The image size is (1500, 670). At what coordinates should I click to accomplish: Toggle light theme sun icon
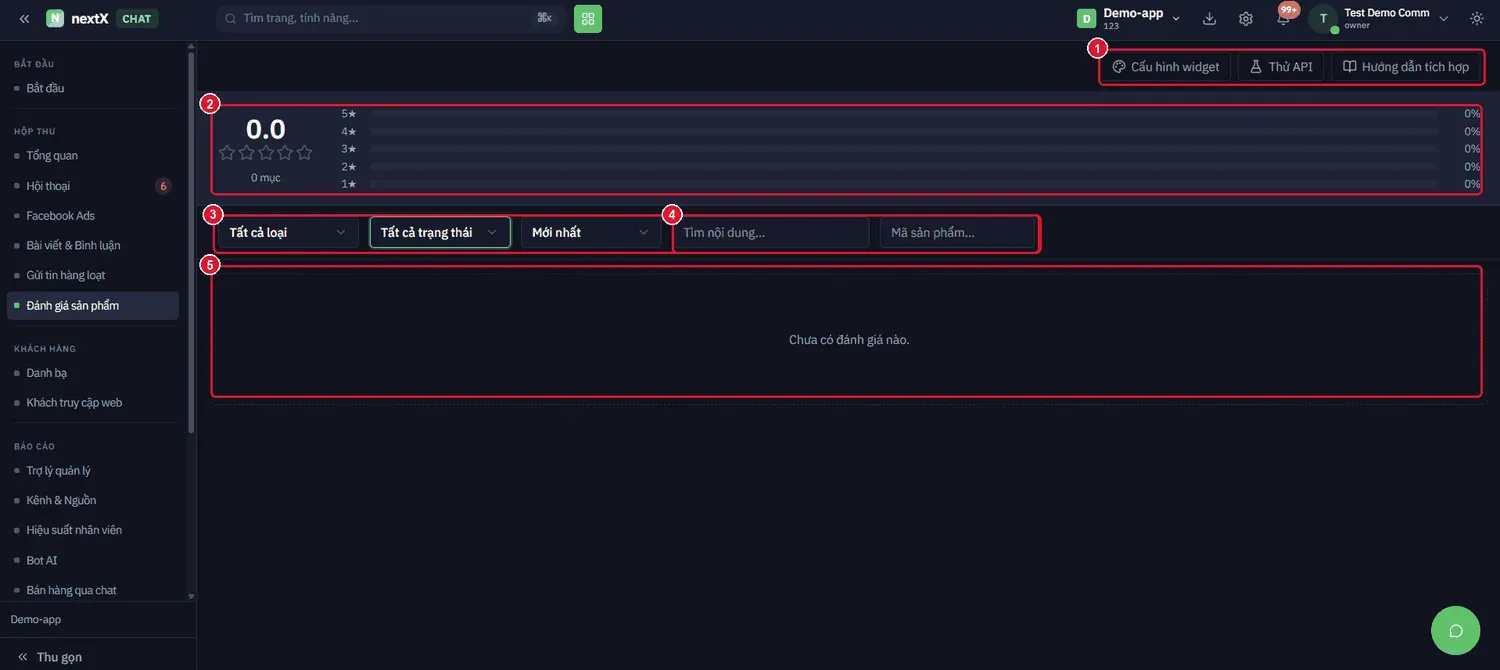(x=1477, y=18)
